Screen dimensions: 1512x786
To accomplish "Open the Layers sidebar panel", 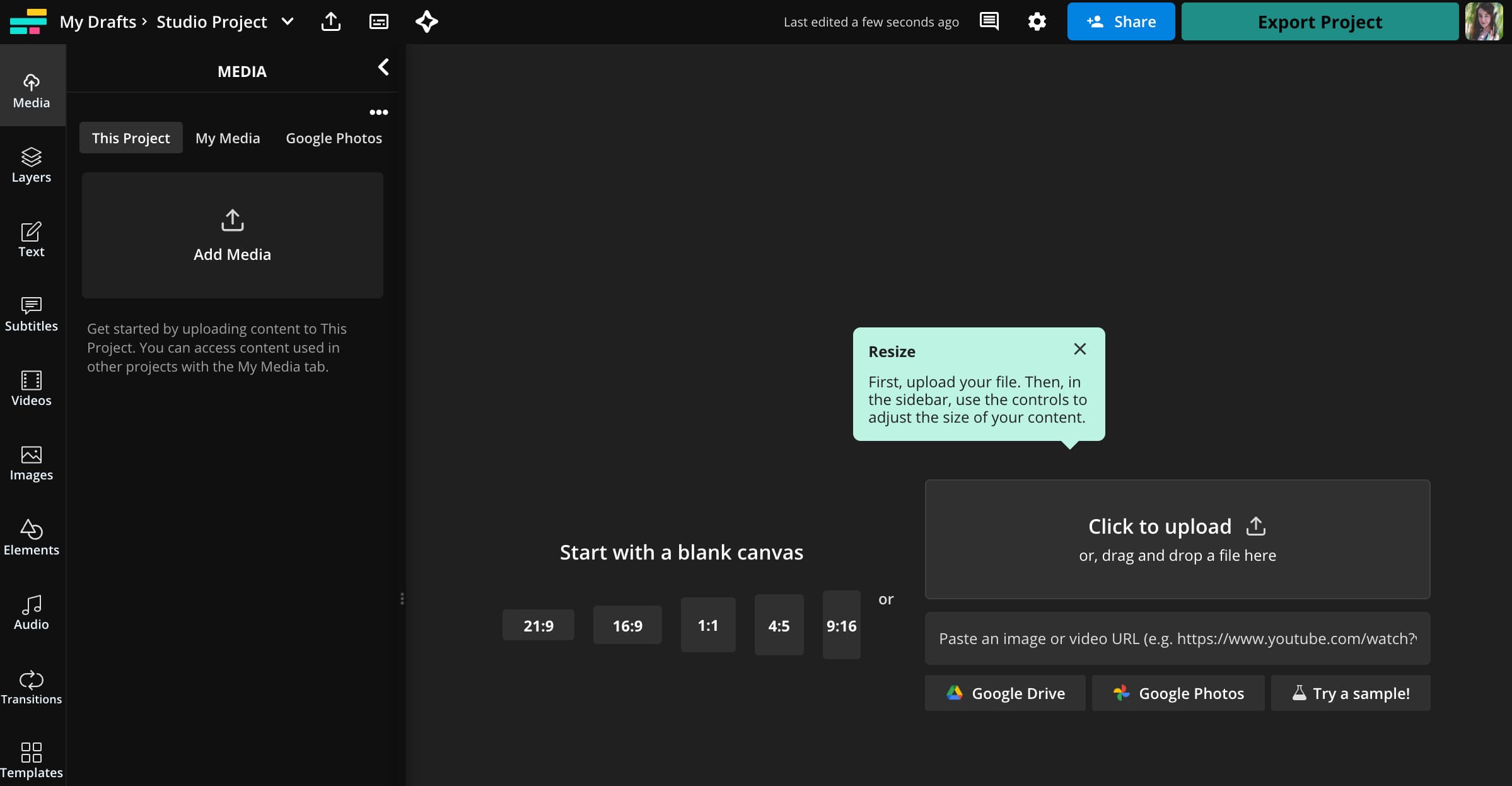I will point(32,165).
